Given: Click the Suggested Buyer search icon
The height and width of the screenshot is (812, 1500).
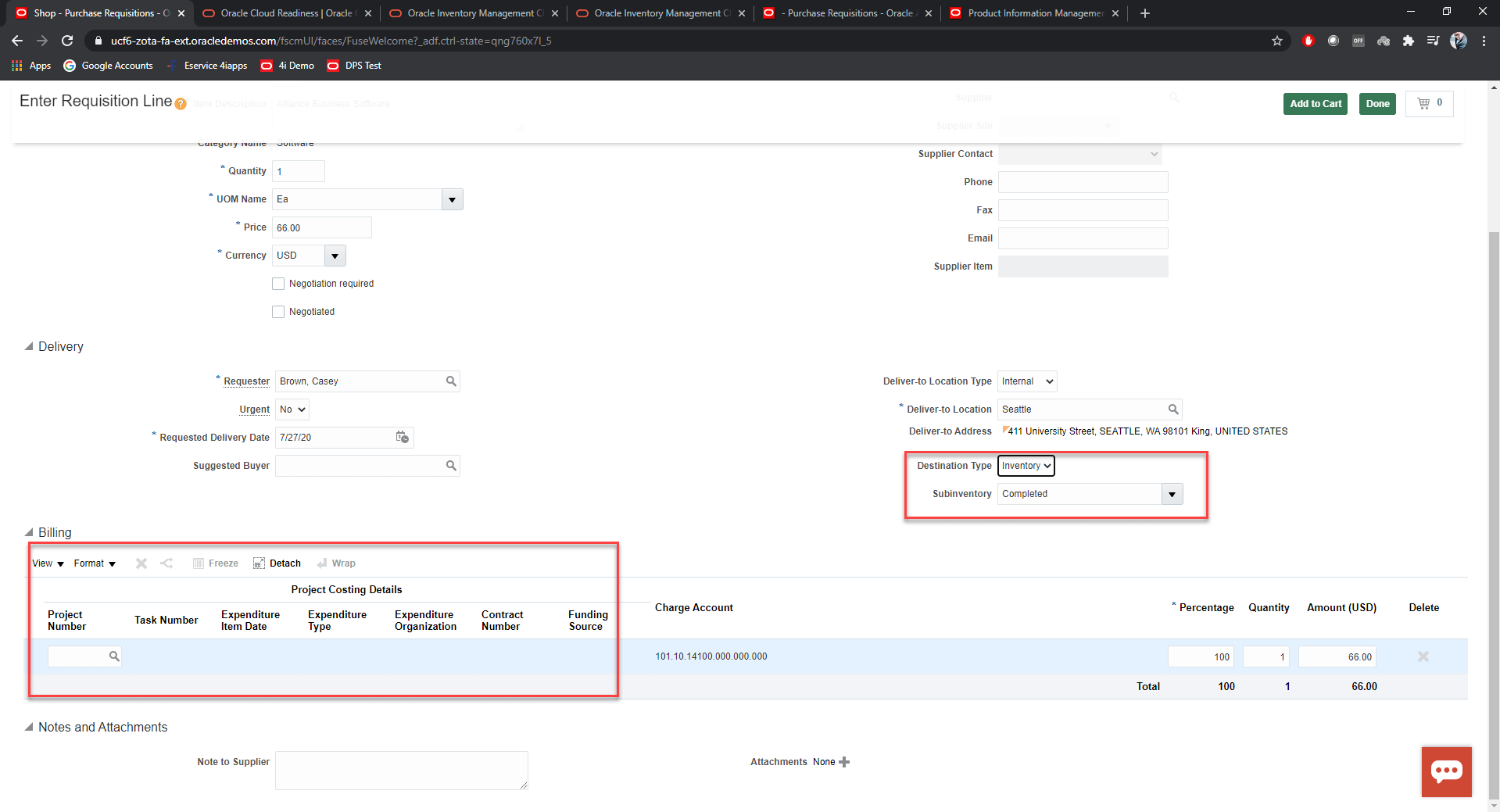Looking at the screenshot, I should pyautogui.click(x=451, y=466).
